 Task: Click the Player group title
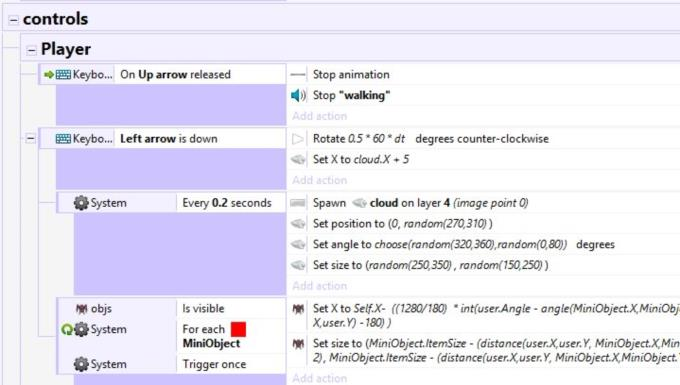(x=65, y=49)
